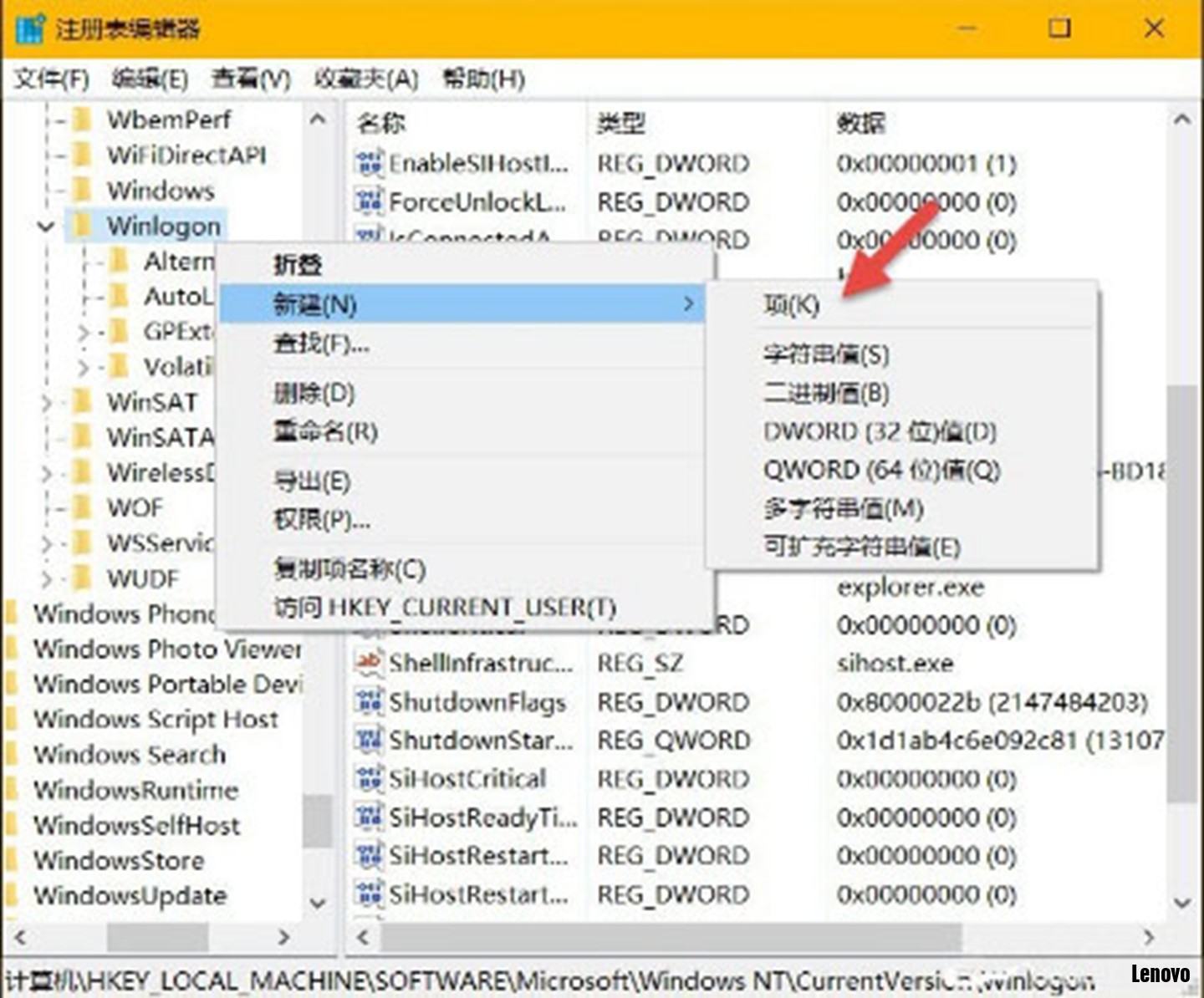This screenshot has height=998, width=1204.
Task: Select 项(K) in the New submenu
Action: pos(791,305)
